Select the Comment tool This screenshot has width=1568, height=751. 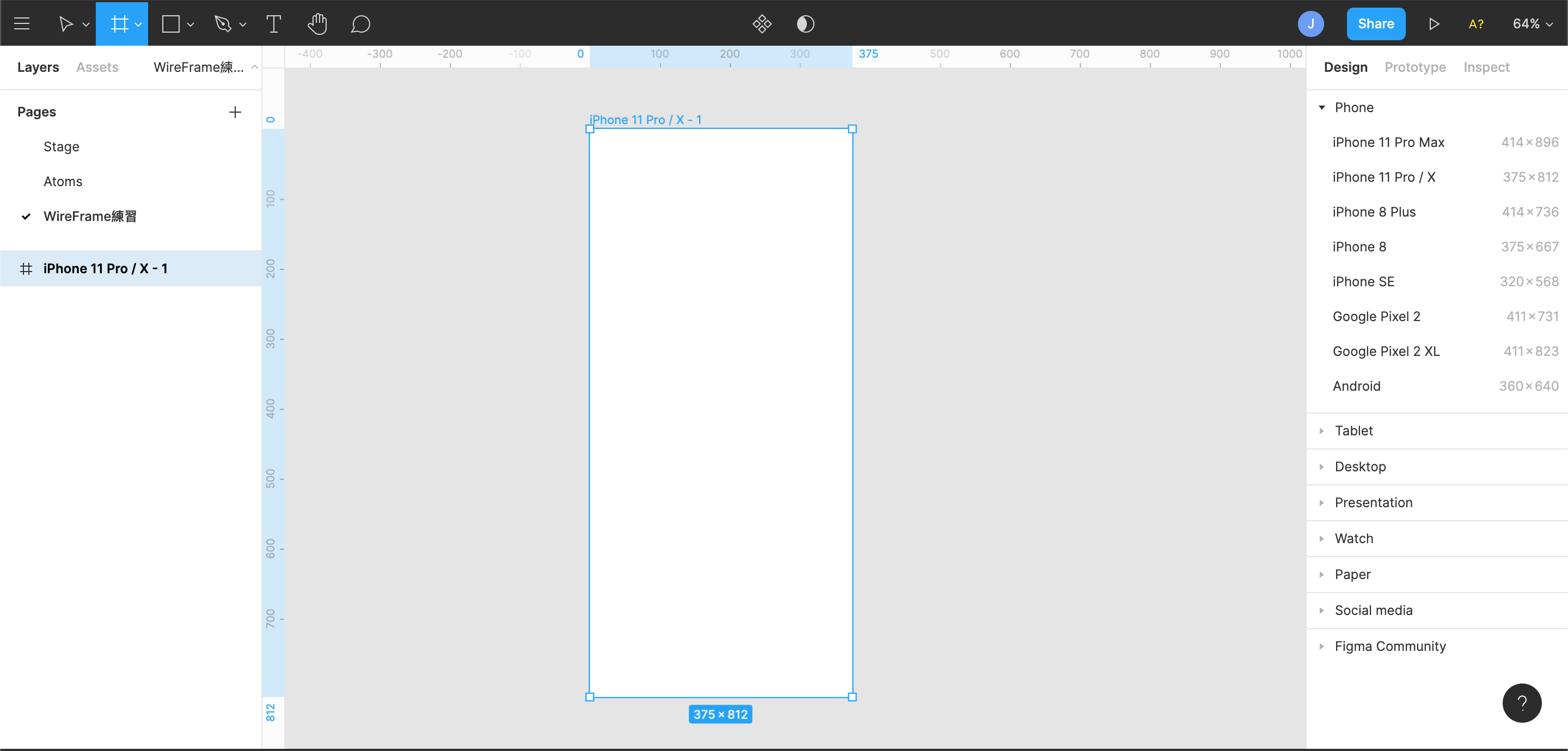pyautogui.click(x=360, y=24)
